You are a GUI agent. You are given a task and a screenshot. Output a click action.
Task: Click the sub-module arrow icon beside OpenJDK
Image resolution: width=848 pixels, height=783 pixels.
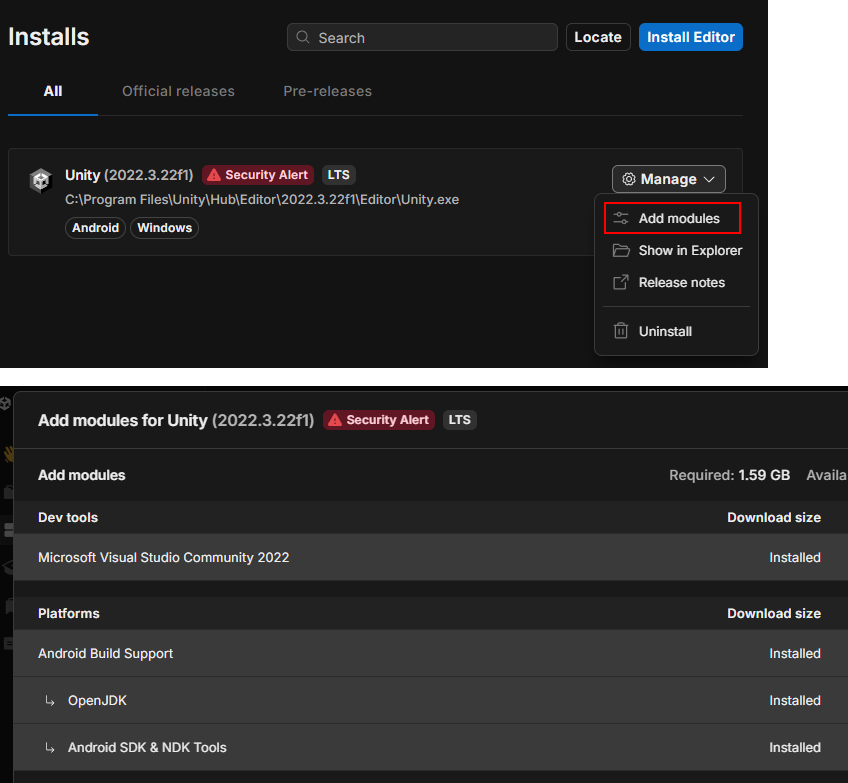click(x=50, y=701)
